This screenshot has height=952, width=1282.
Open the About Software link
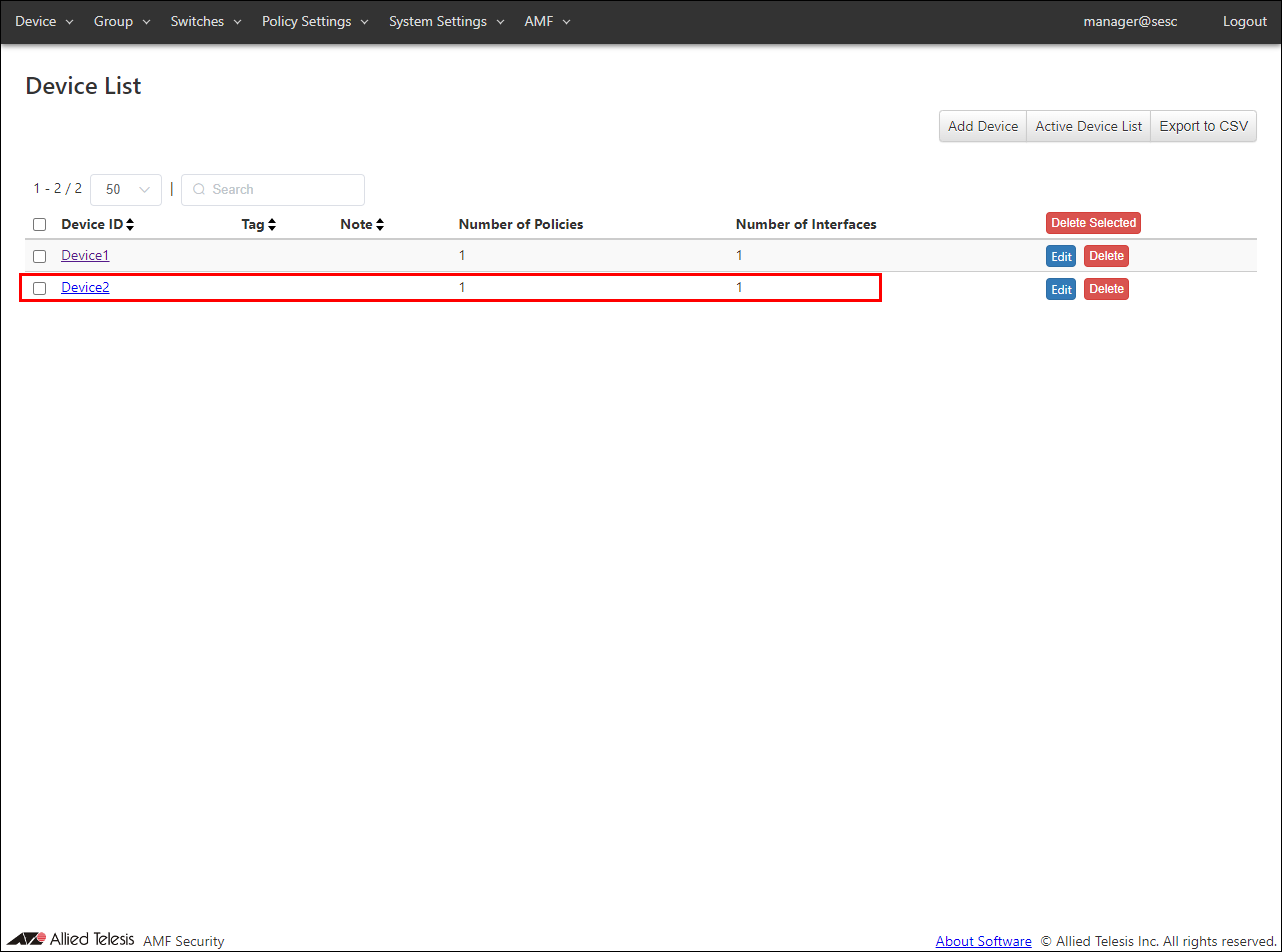pos(983,941)
